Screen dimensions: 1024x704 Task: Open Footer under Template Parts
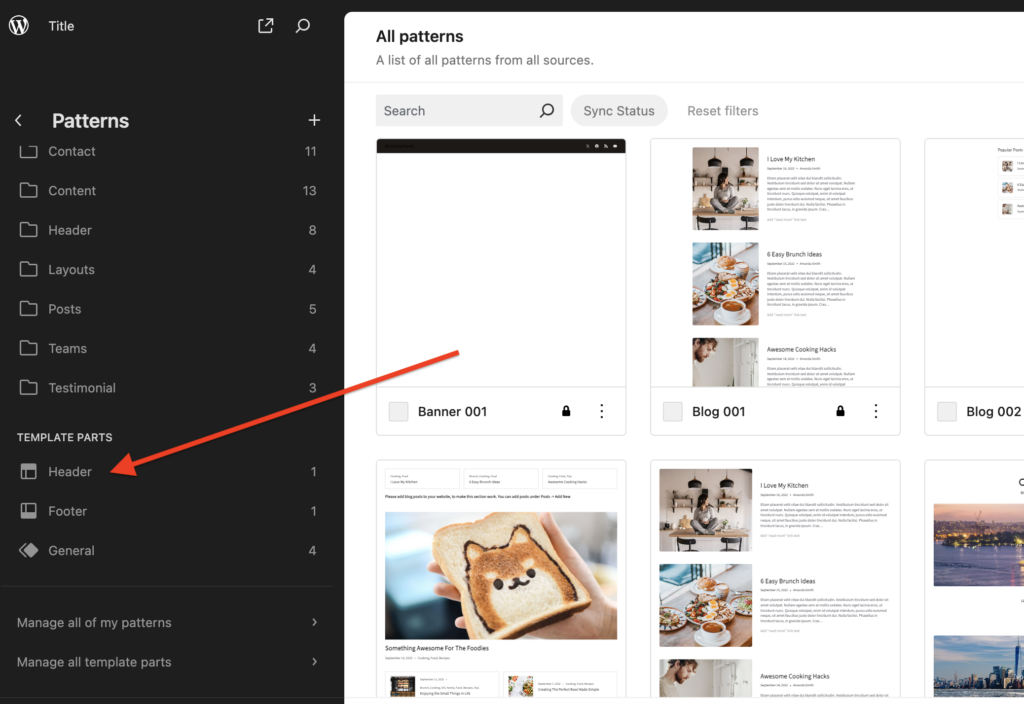[168, 511]
